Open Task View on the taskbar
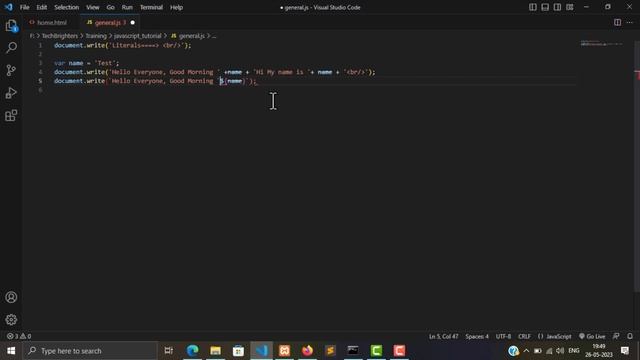The image size is (640, 360). point(168,351)
